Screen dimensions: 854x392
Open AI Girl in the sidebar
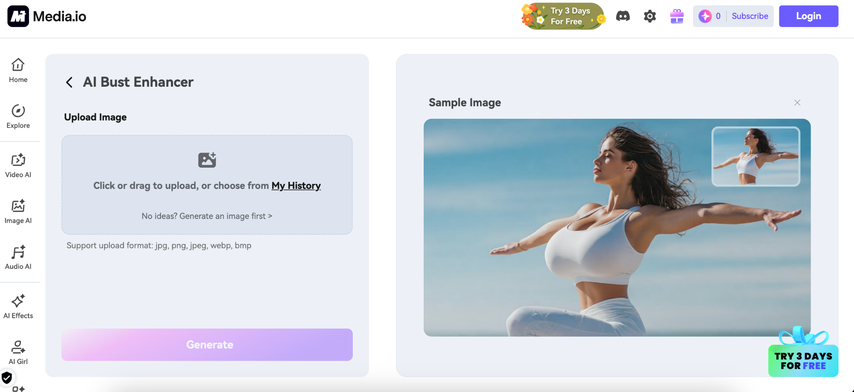pos(18,352)
